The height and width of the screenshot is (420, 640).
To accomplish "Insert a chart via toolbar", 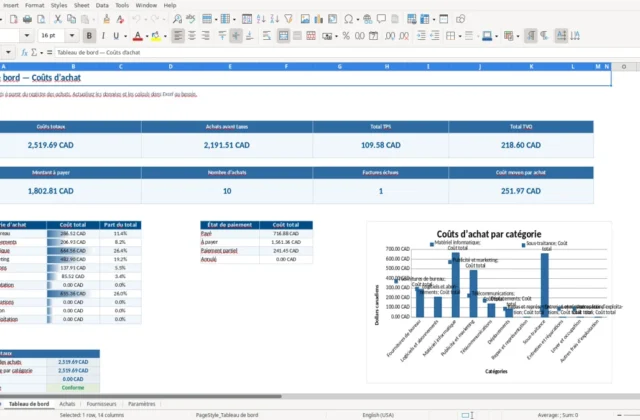I will (318, 19).
